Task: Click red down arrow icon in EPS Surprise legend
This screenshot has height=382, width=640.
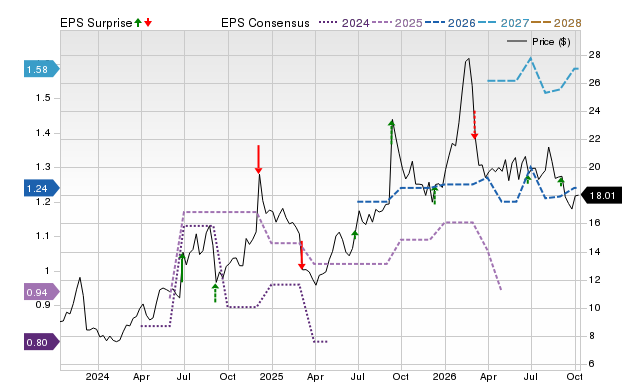Action: 148,22
